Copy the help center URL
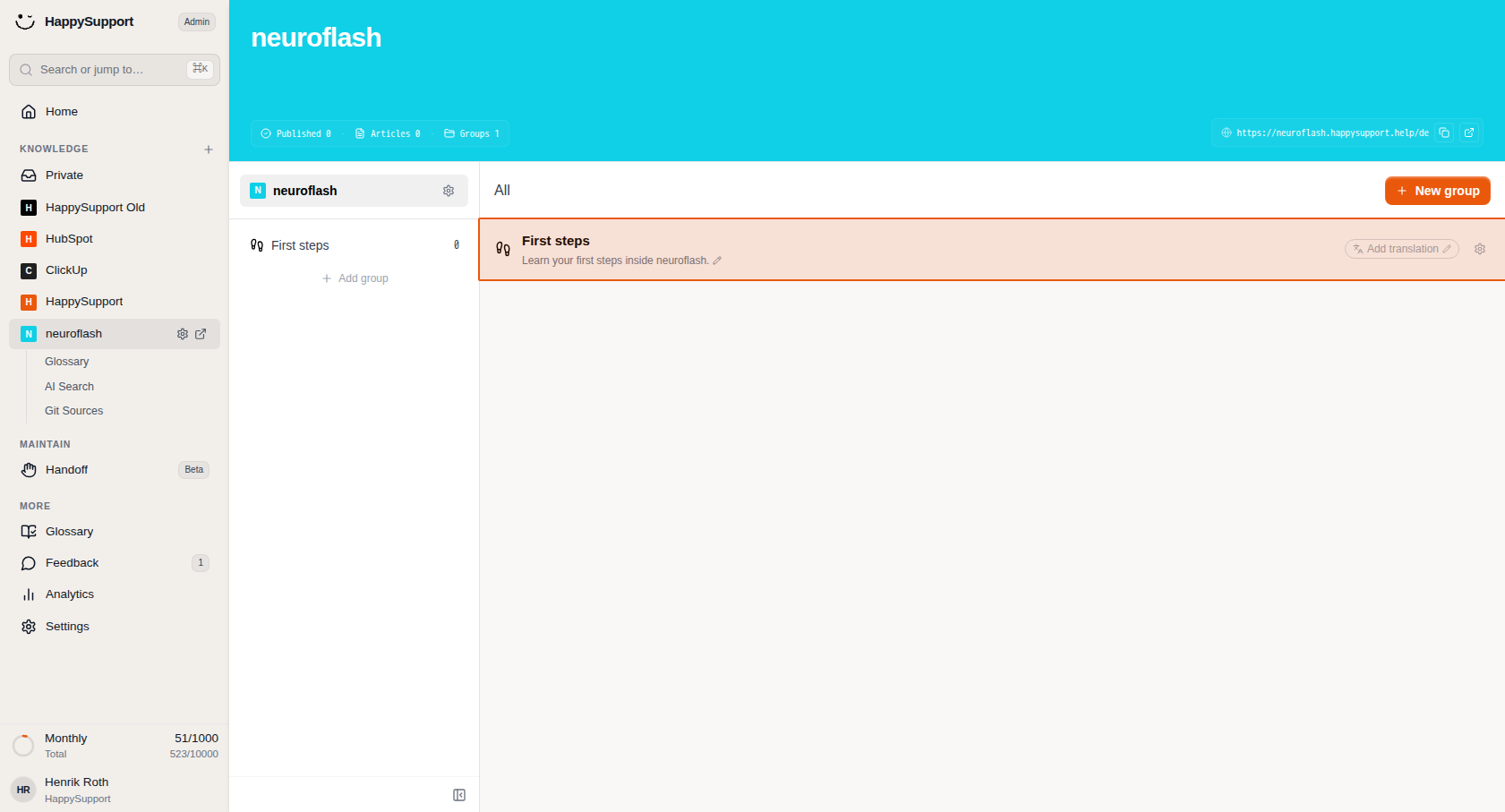Viewport: 1505px width, 812px height. tap(1444, 132)
